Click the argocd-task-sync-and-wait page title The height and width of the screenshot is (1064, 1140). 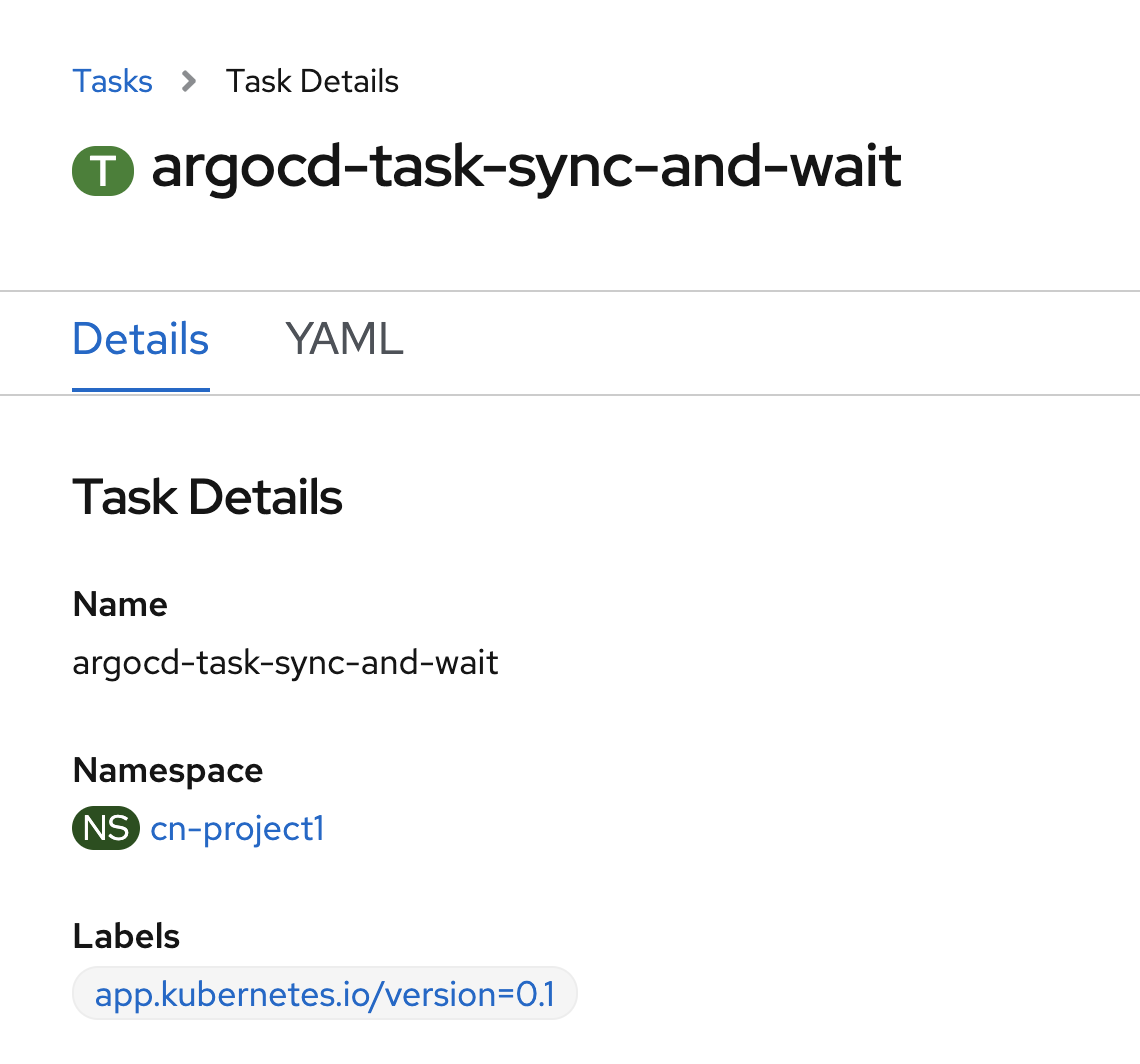[x=525, y=168]
